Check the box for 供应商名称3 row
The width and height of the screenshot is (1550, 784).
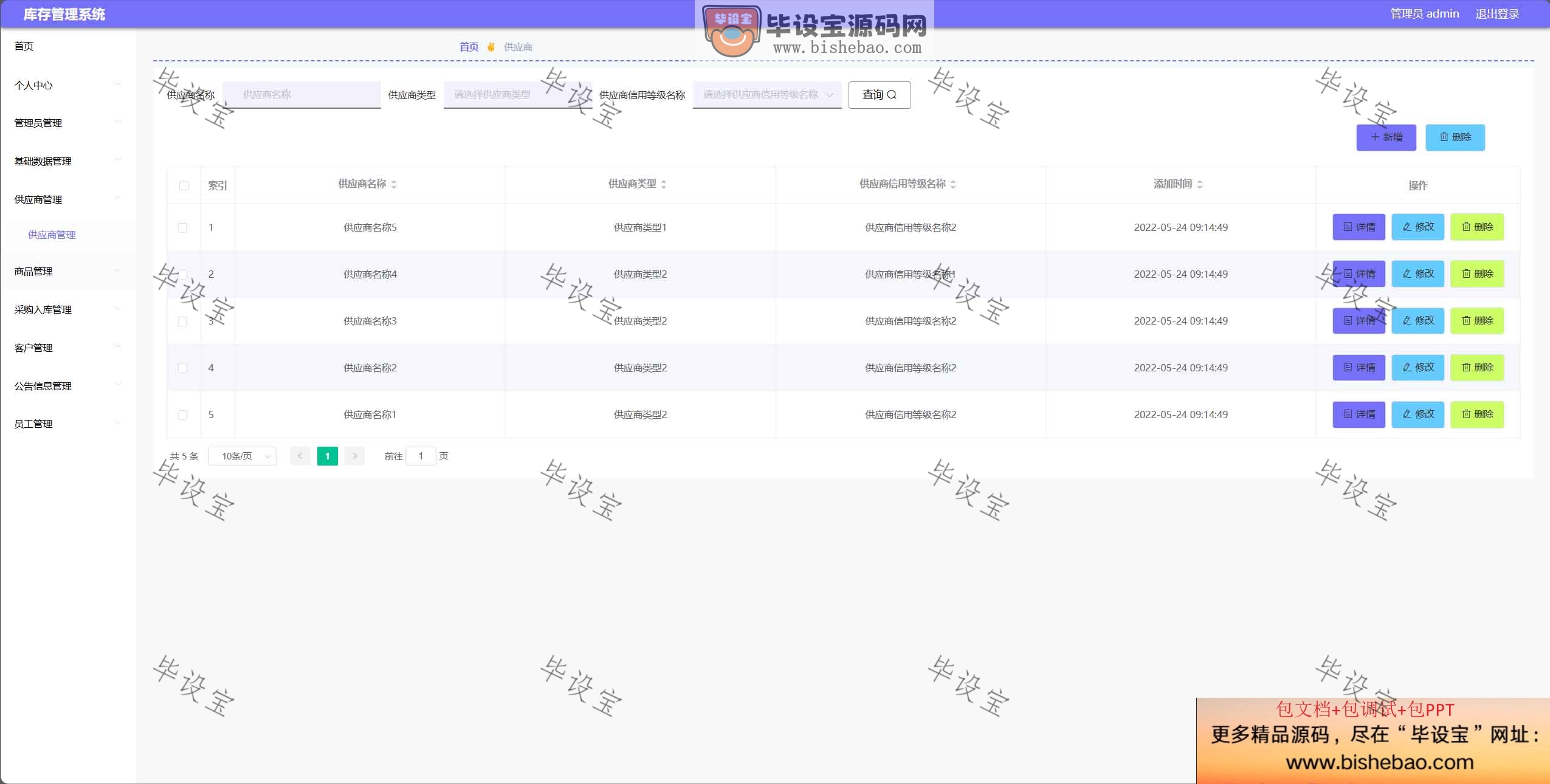[182, 321]
